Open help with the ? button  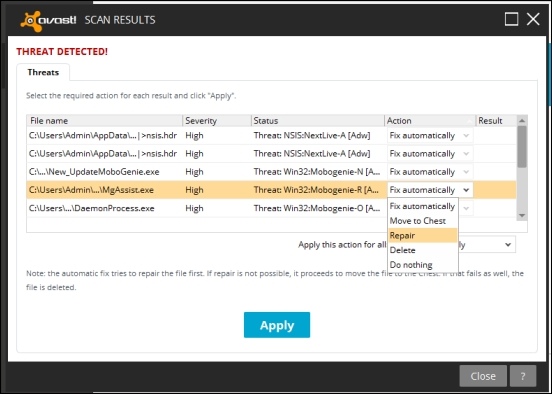point(523,376)
